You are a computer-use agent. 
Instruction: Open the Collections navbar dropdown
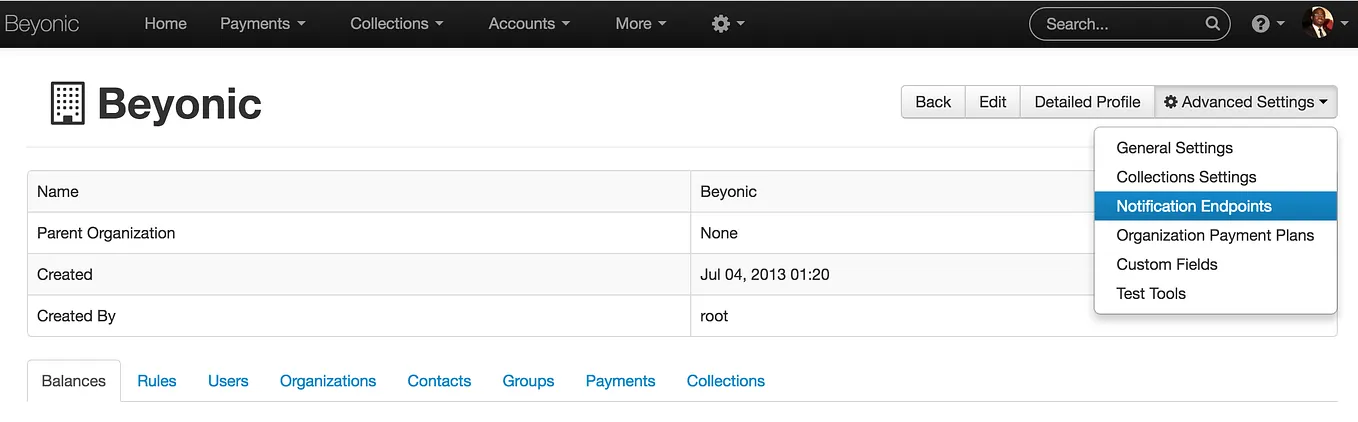tap(396, 23)
